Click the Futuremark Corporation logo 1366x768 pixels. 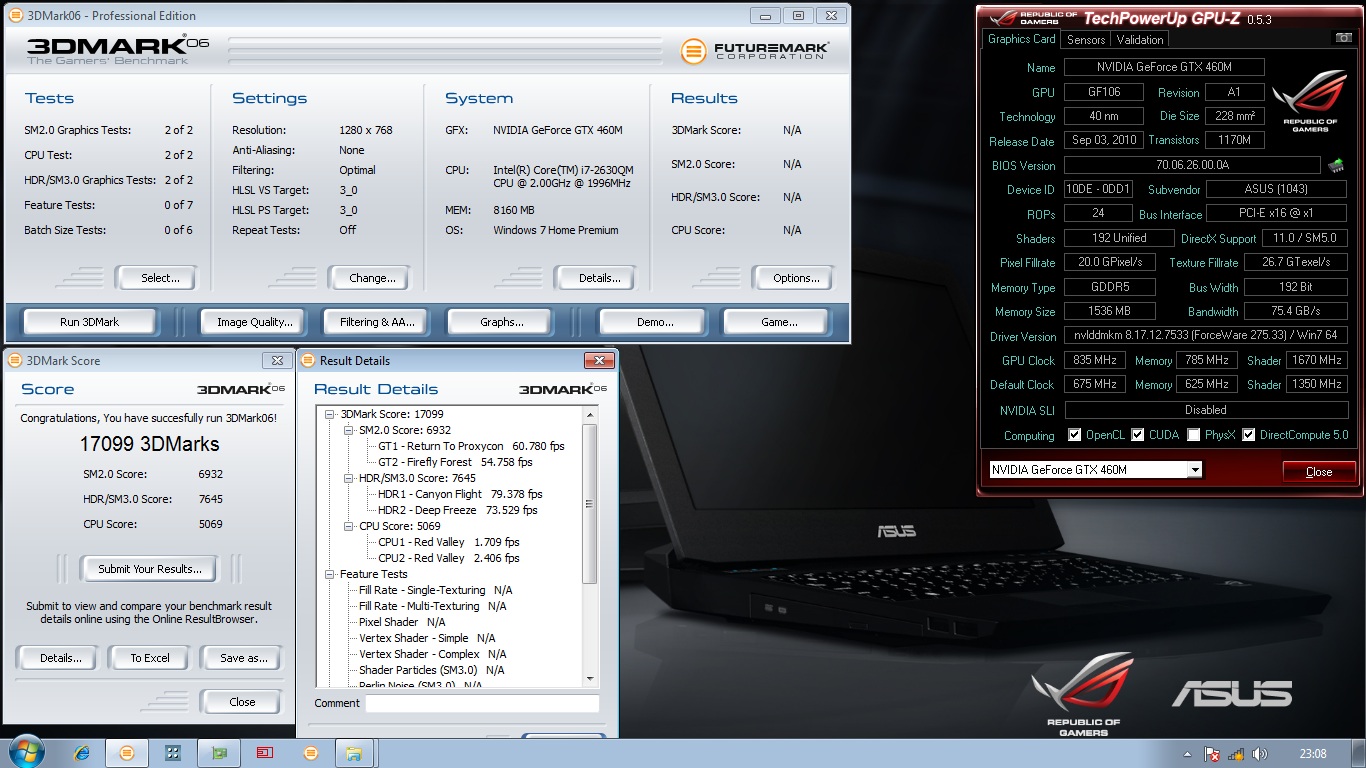click(x=755, y=51)
